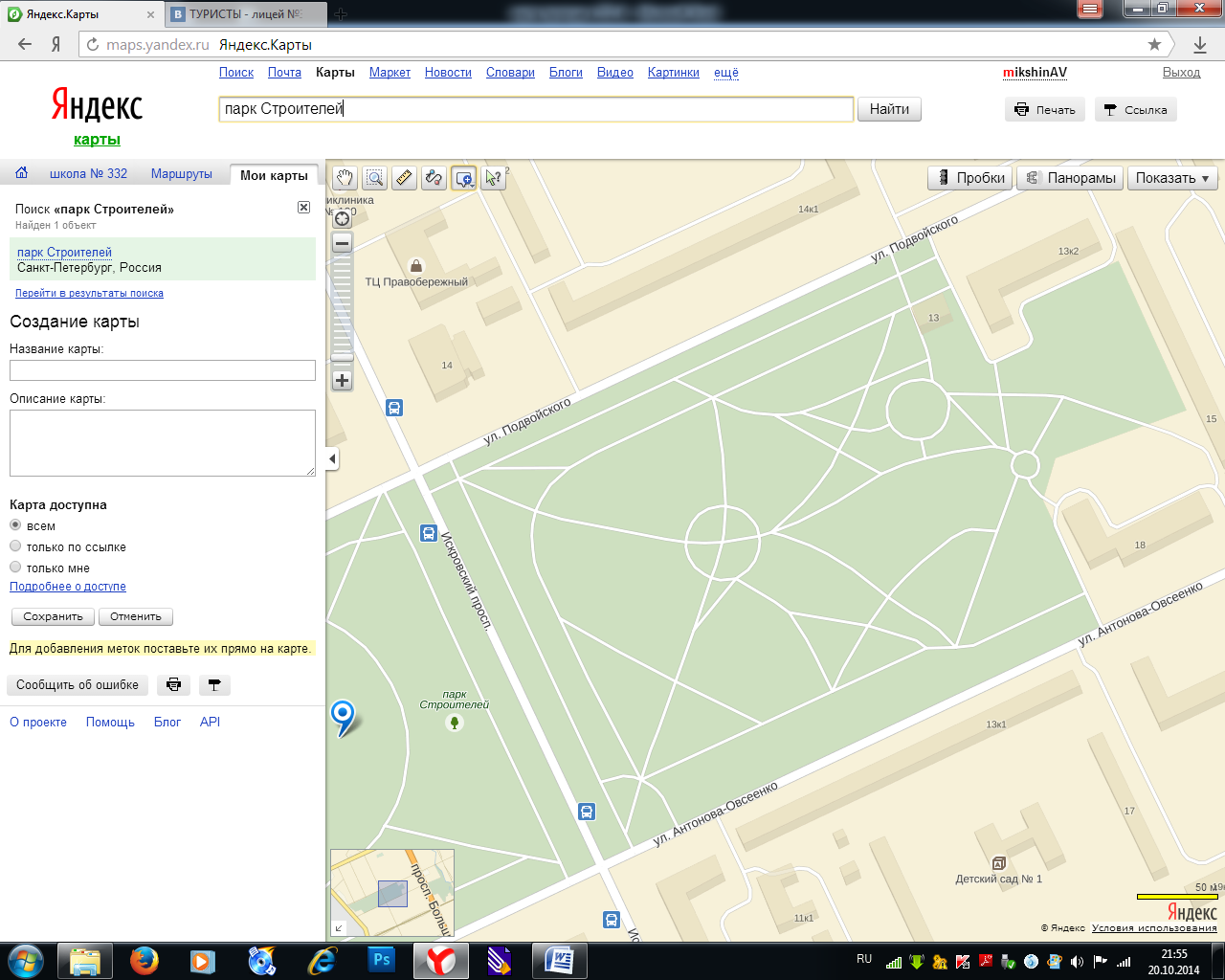Open the 'Подробнее о доступе' link
This screenshot has height=980, width=1225.
68,587
